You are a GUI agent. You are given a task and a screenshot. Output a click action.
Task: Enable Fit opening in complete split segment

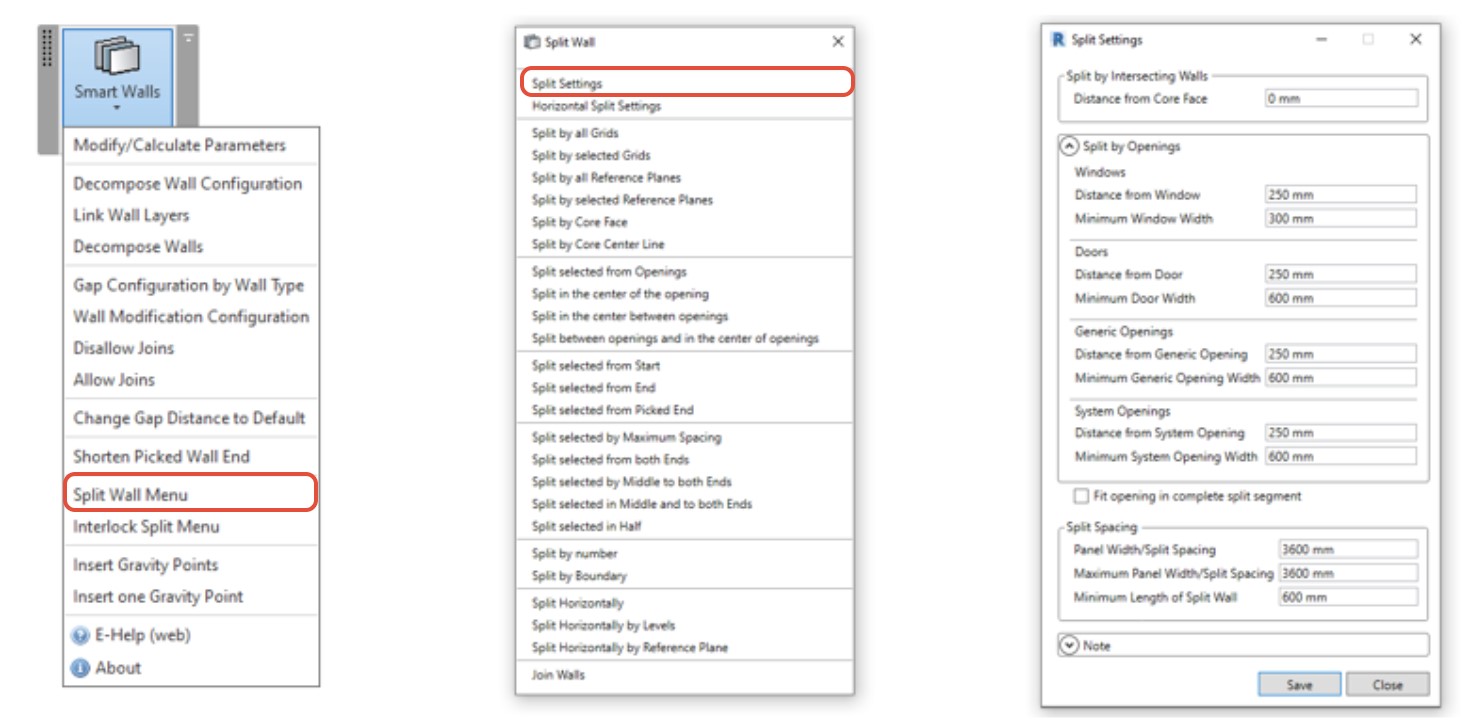[x=1081, y=496]
